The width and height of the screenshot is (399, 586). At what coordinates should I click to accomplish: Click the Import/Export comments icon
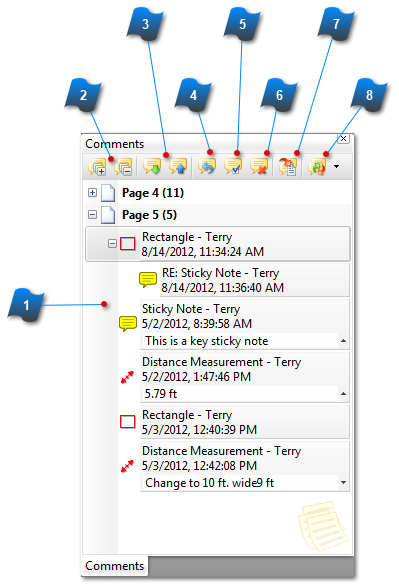[x=317, y=167]
